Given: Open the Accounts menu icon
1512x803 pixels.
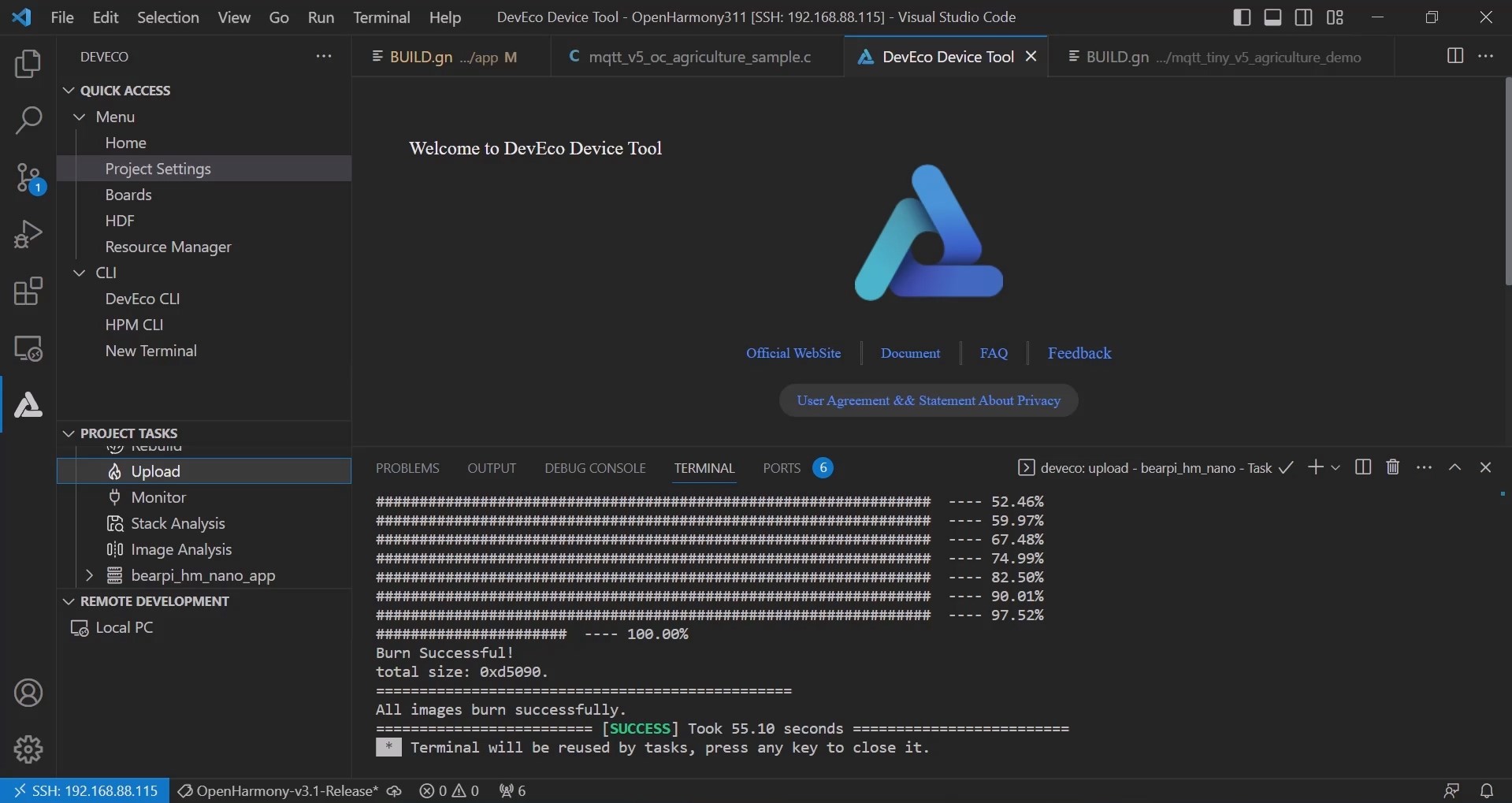Looking at the screenshot, I should [x=28, y=693].
